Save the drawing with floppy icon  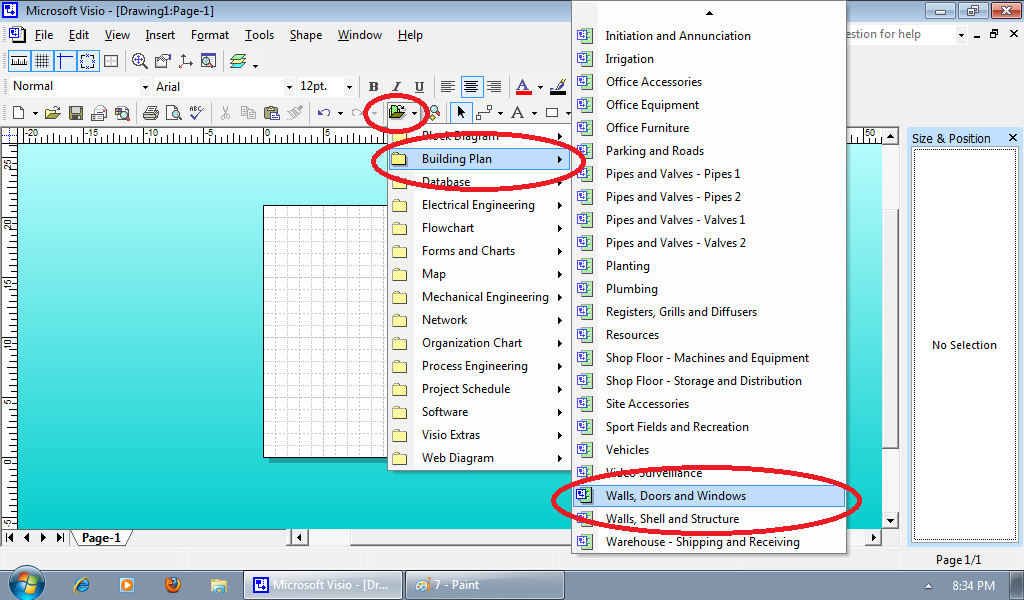click(76, 113)
